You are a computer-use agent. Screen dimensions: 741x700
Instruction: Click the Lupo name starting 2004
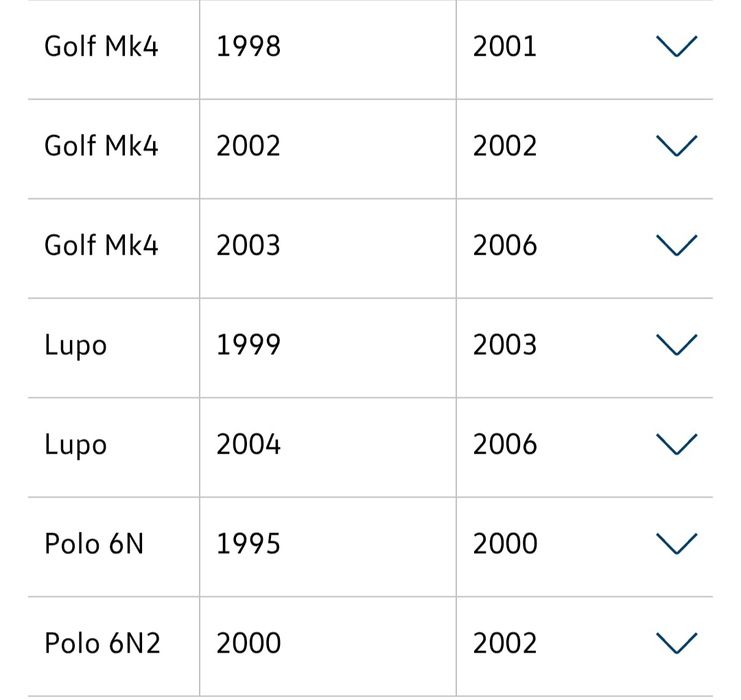(75, 444)
